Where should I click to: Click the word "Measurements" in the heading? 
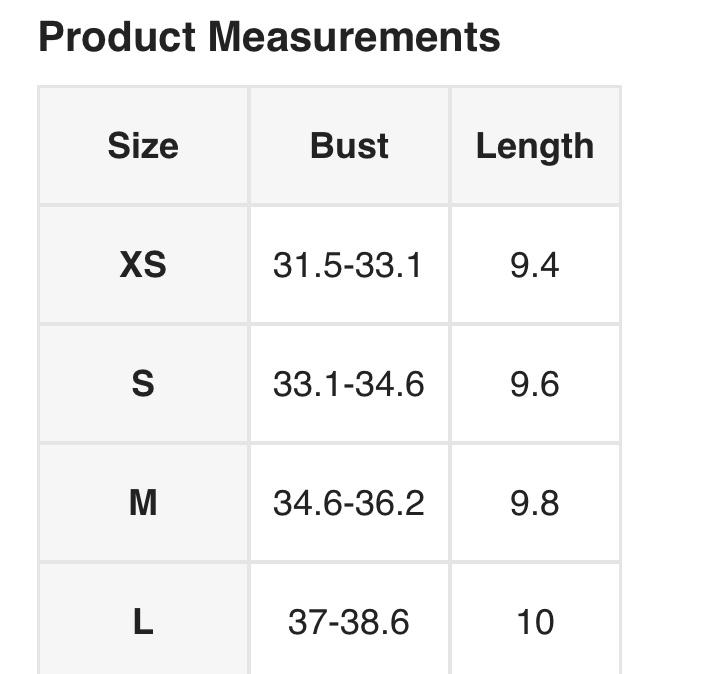(354, 37)
